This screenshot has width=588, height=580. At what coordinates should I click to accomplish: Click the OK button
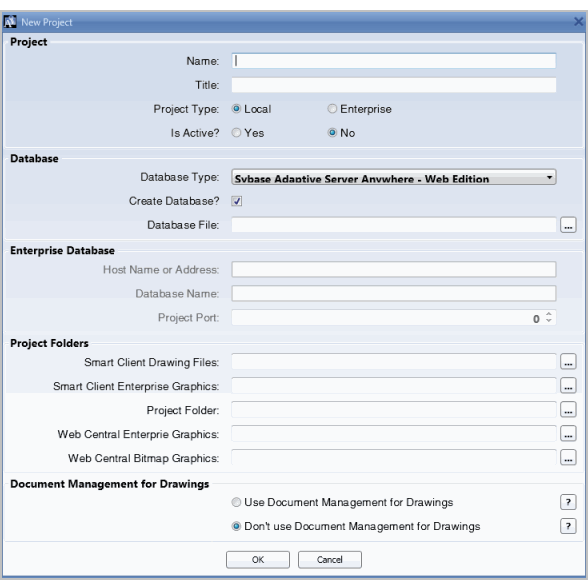click(258, 559)
